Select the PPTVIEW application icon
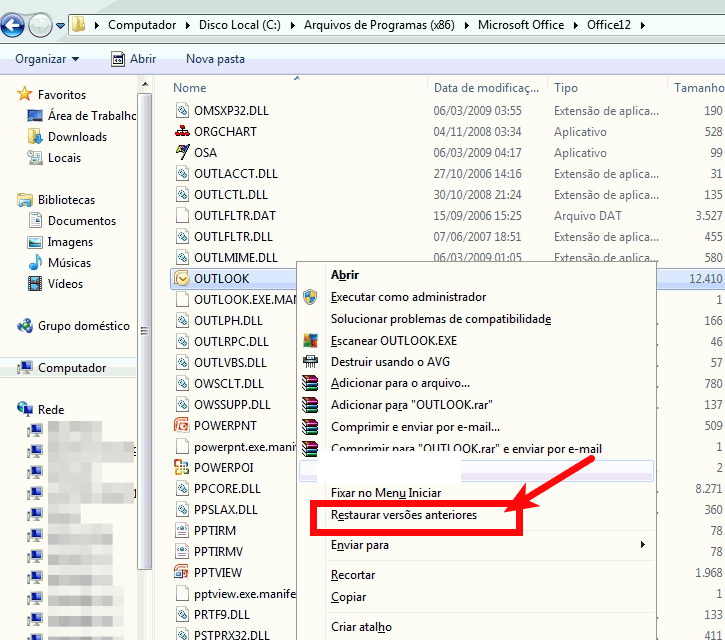725x640 pixels. coord(182,572)
